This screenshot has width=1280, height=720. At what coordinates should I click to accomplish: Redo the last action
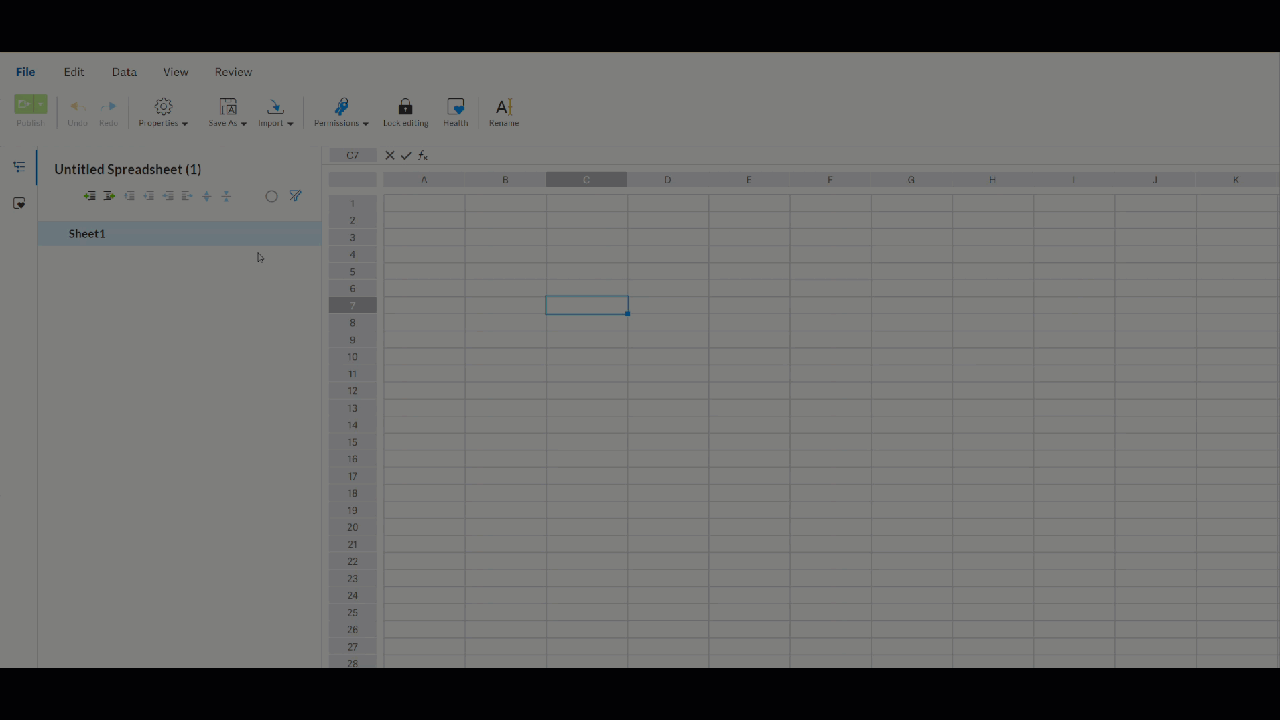click(x=108, y=108)
